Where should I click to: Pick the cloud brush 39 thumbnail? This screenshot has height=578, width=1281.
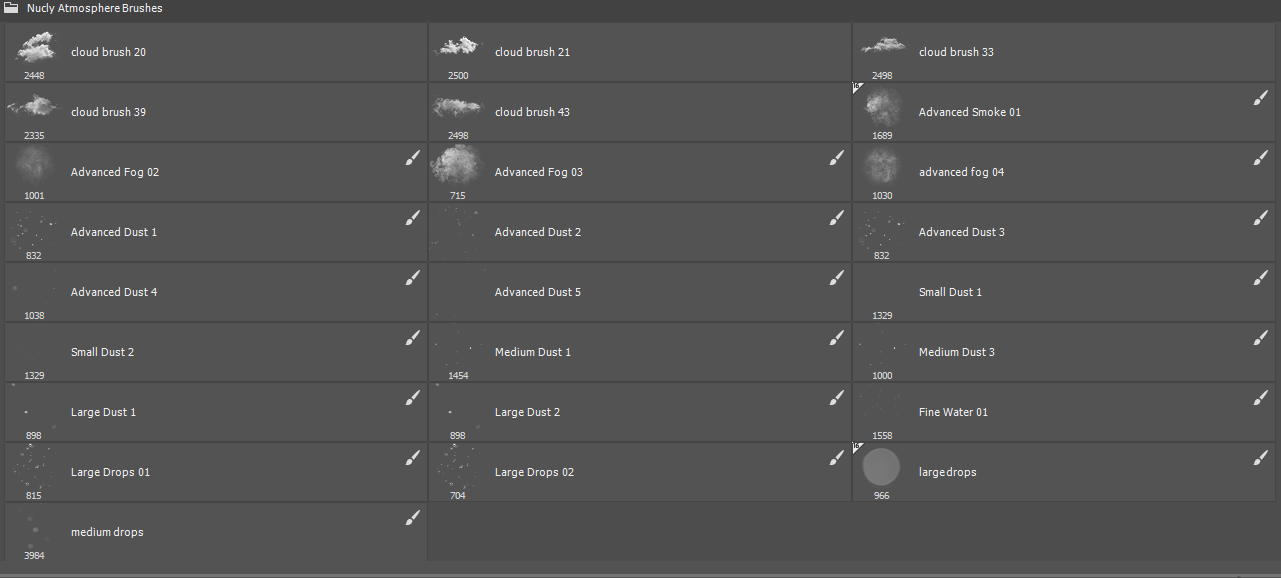[x=34, y=106]
